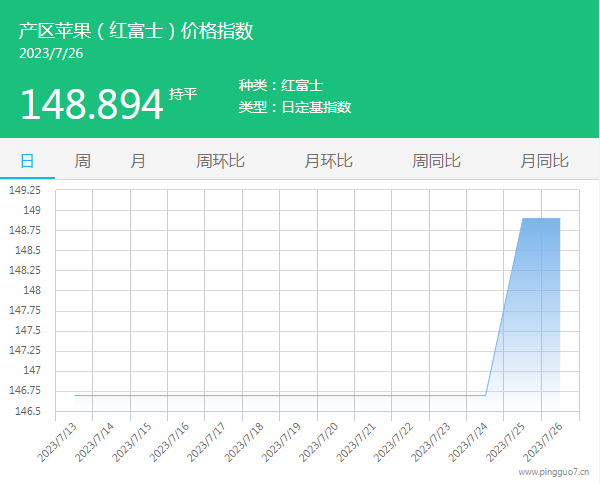The image size is (600, 484).
Task: Switch to the 周环比 tab
Action: (220, 161)
